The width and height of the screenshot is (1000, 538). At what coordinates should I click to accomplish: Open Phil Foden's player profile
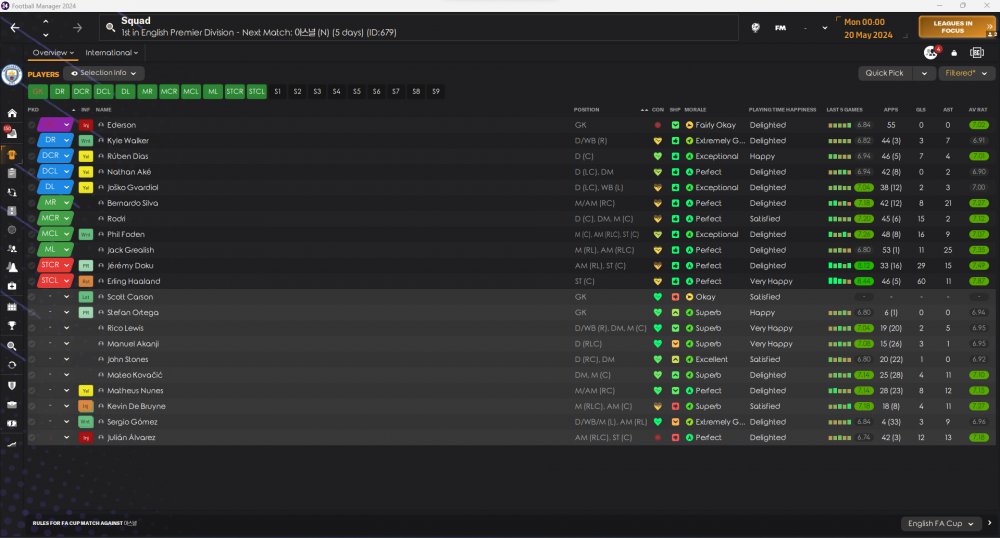point(126,235)
